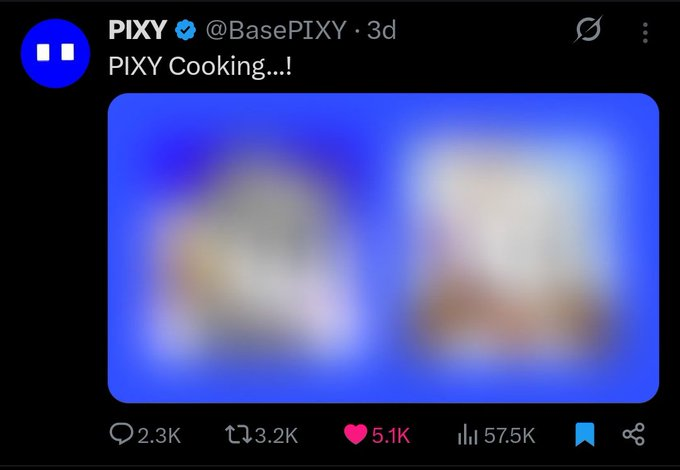Unlike the post via the pink heart
Viewport: 680px width, 470px height.
[355, 434]
